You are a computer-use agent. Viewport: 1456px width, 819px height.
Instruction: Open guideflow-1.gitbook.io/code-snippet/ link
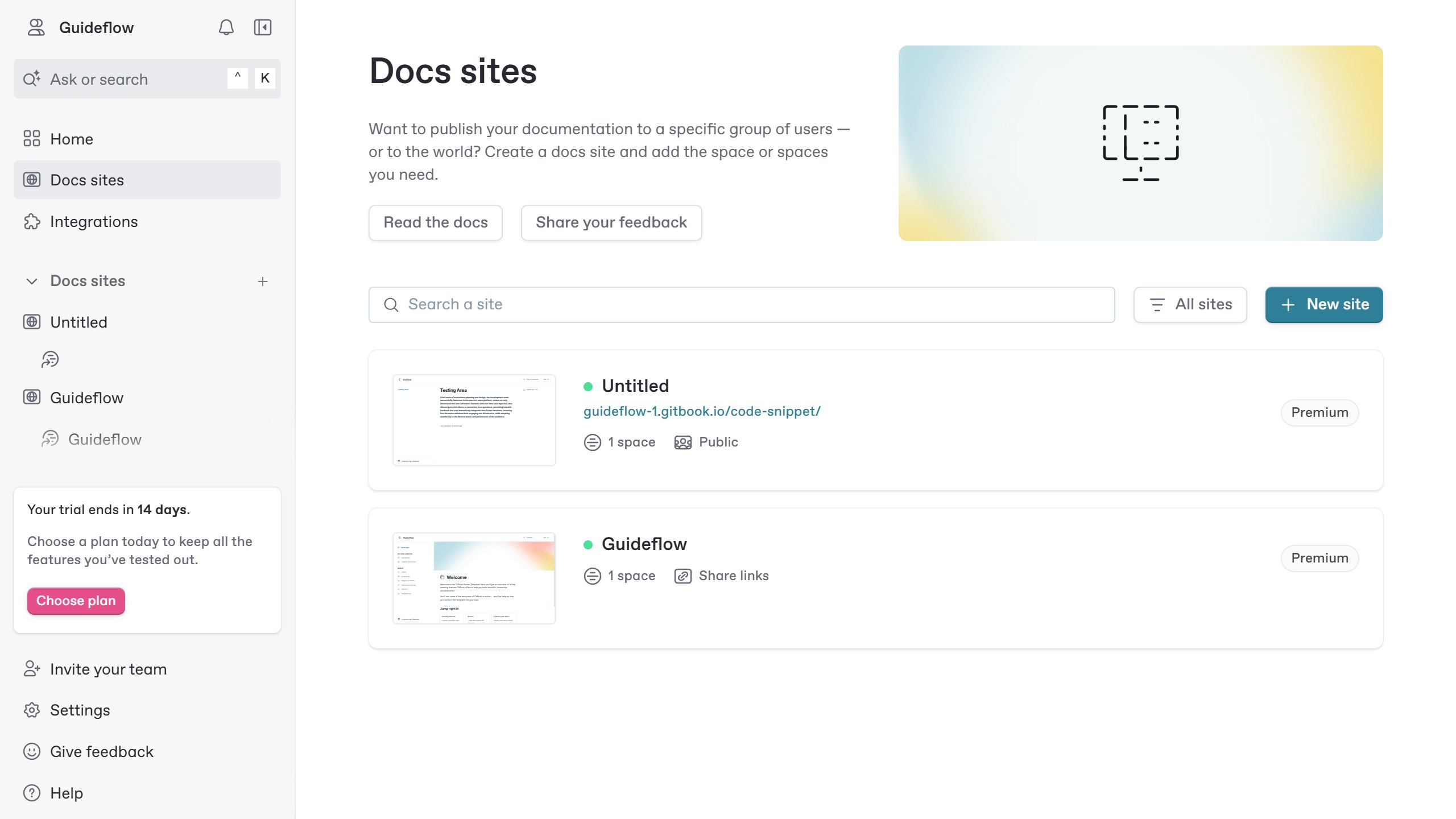click(x=702, y=411)
